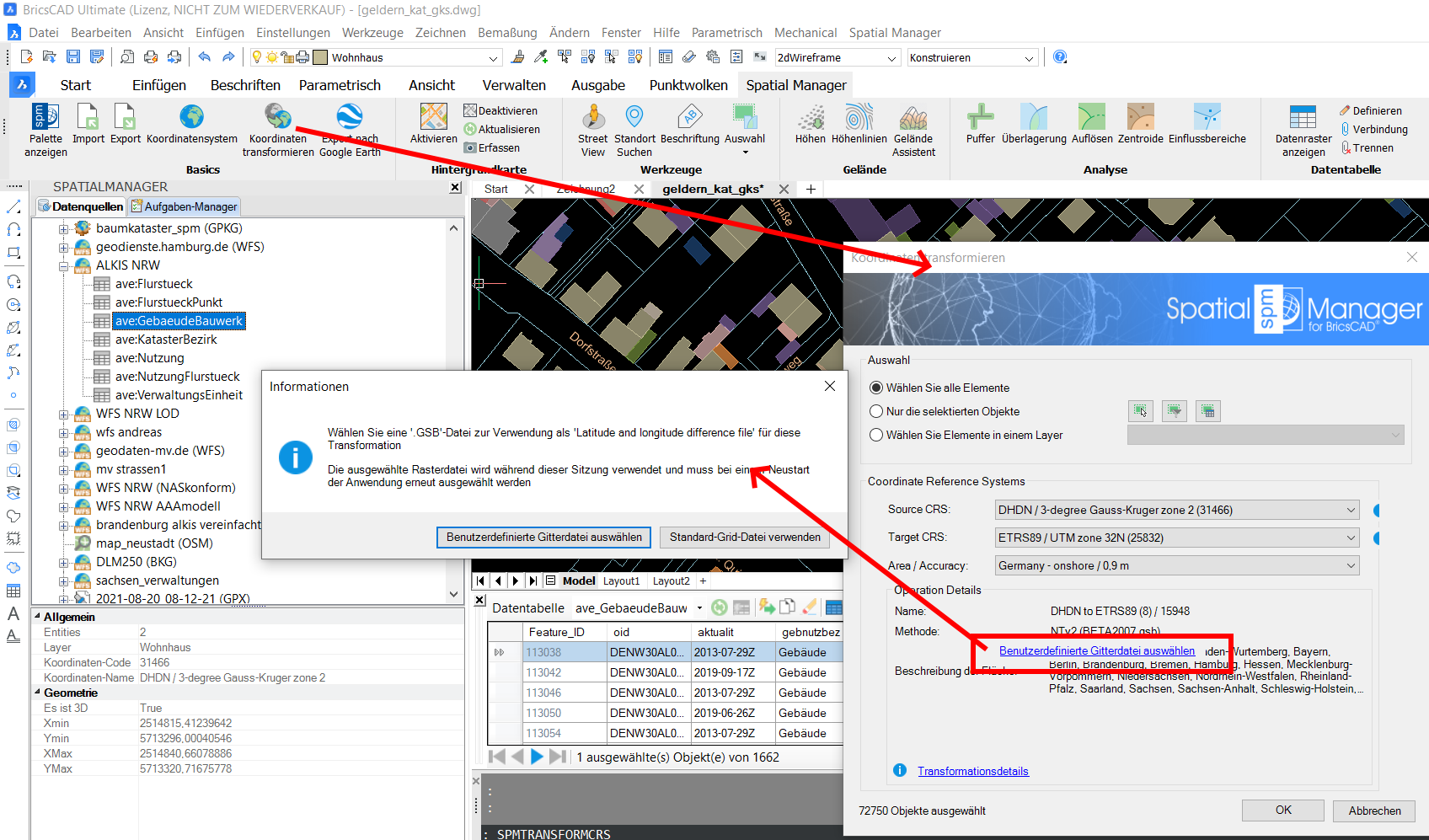Viewport: 1429px width, 840px height.
Task: Choose the 'Nur die selektierten Objekte' option
Action: coord(877,411)
